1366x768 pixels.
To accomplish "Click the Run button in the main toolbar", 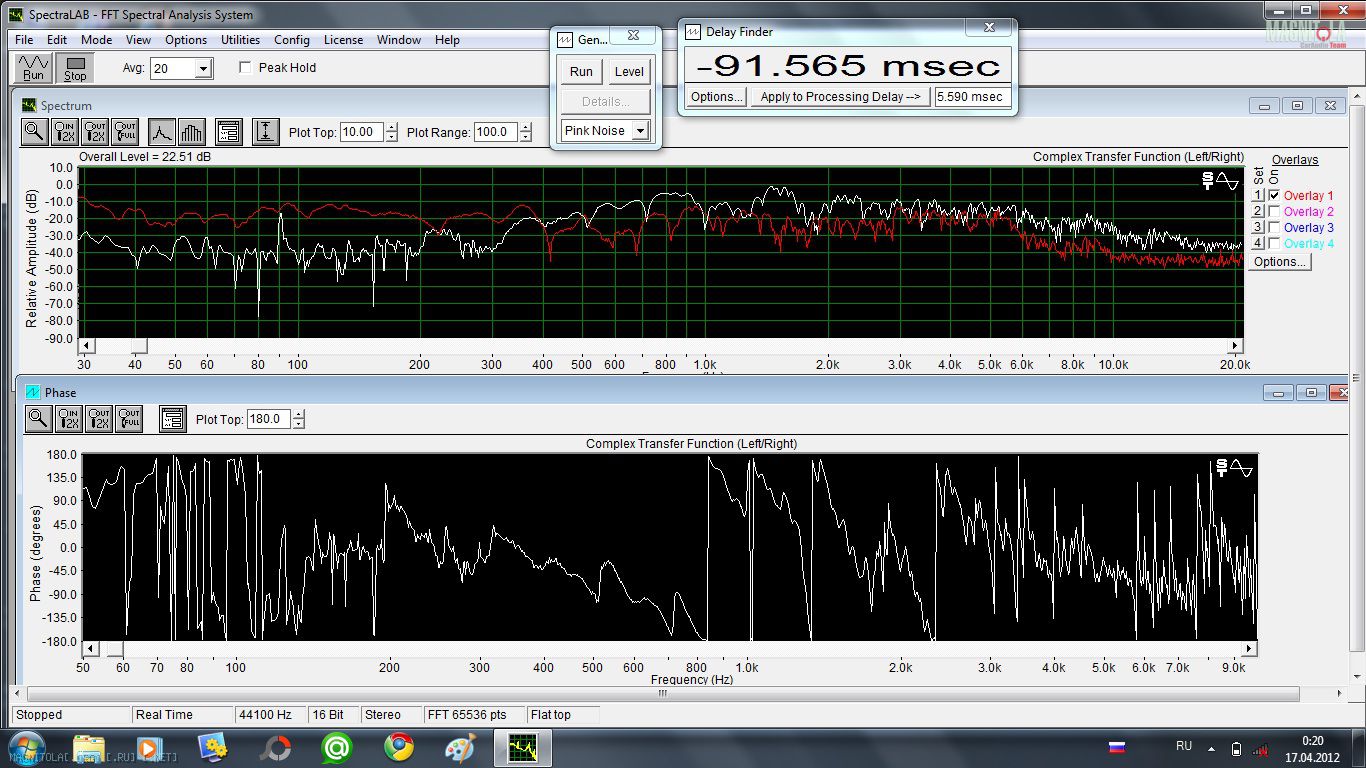I will (x=34, y=68).
